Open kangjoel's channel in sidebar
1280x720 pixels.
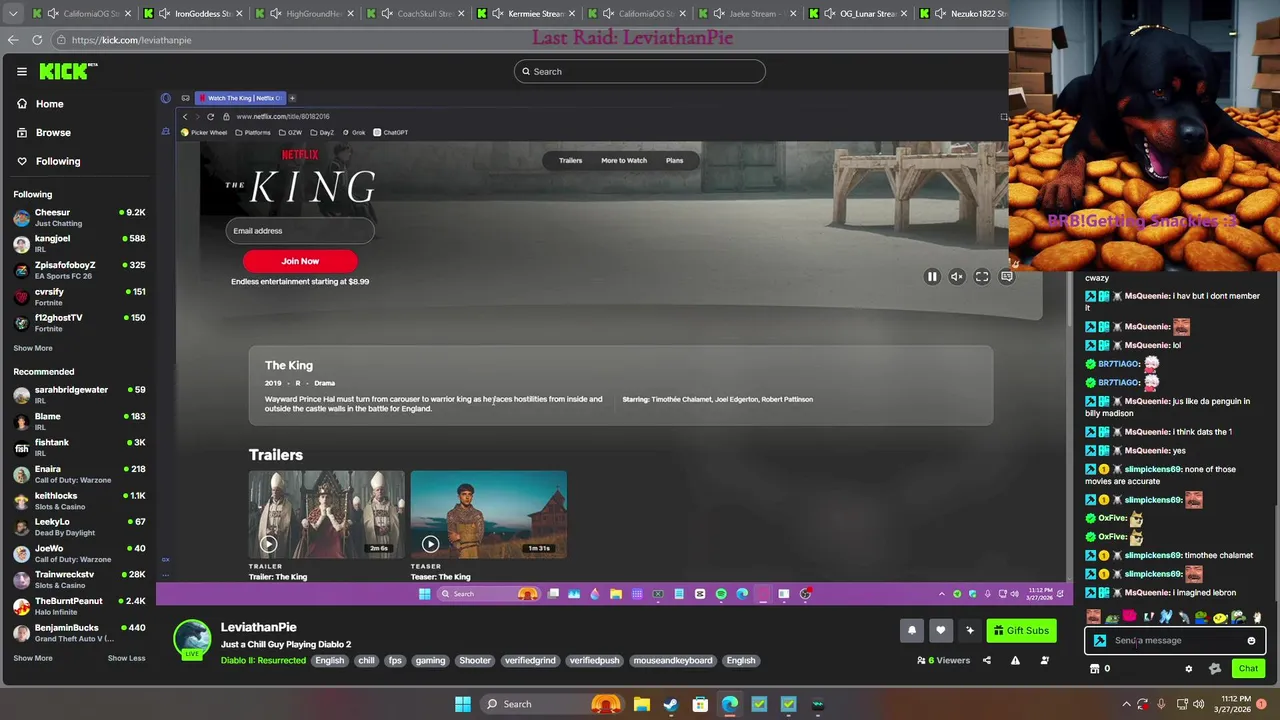pos(78,243)
